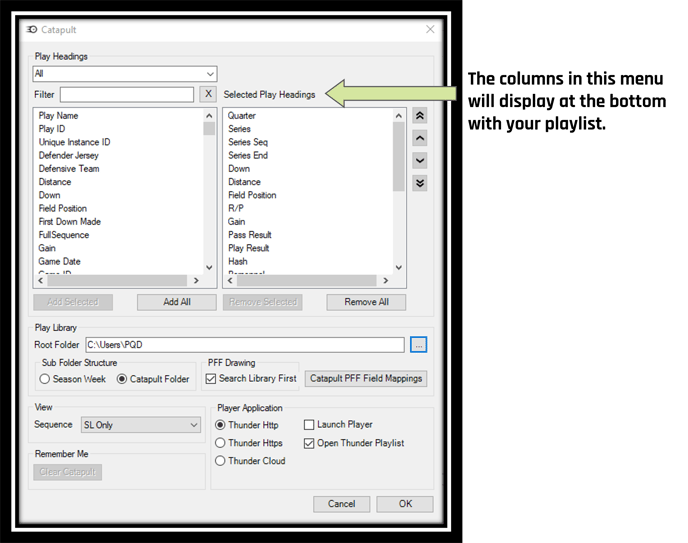The width and height of the screenshot is (688, 543).
Task: Click horizontal scrollbar under selected headings list
Action: (307, 280)
